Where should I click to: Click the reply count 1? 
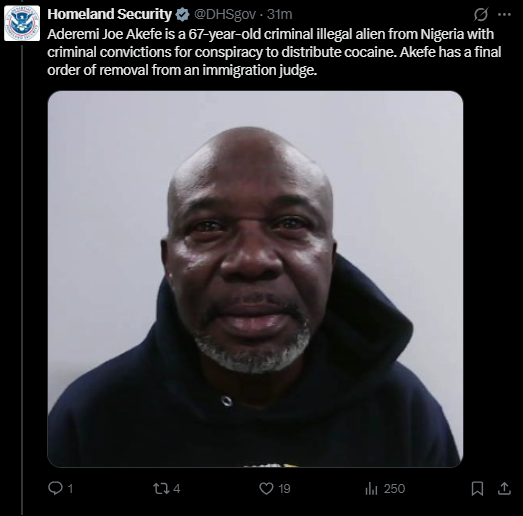(70, 489)
